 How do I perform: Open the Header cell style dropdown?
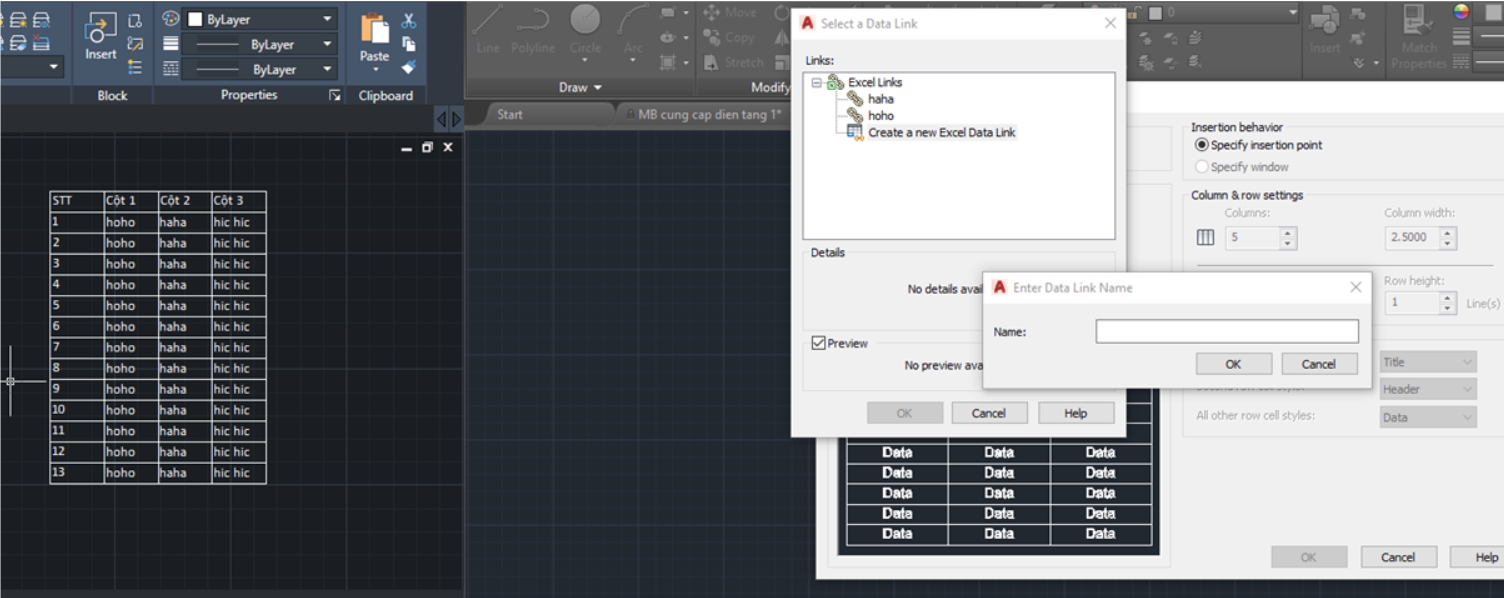pos(1428,389)
